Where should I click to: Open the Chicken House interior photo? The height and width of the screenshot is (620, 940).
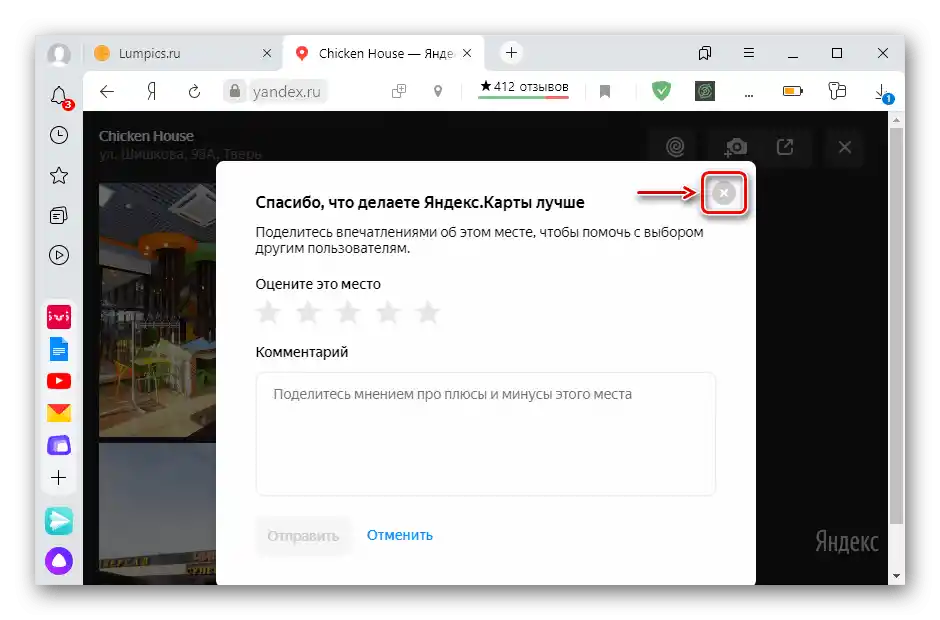(x=157, y=310)
